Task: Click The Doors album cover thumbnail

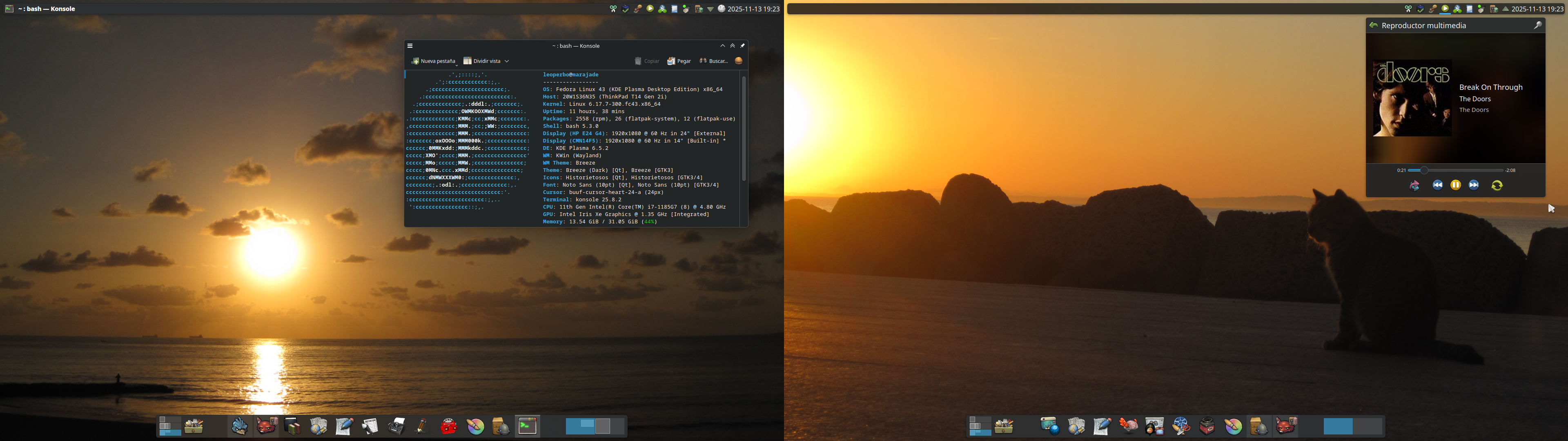Action: tap(1412, 98)
